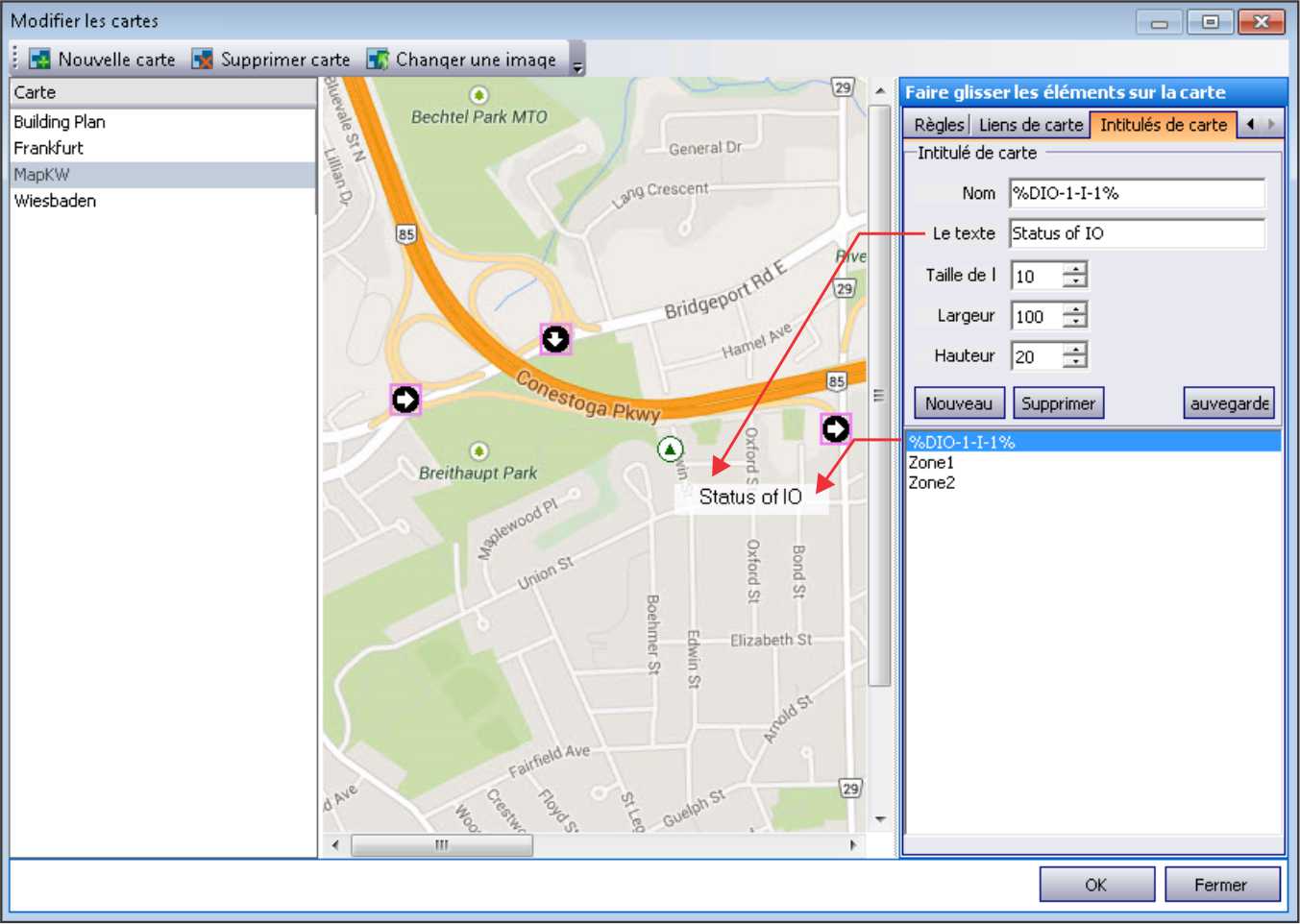Click the map vertical scrollbar thumb
Screen dimensions: 1300x924
[x=879, y=396]
